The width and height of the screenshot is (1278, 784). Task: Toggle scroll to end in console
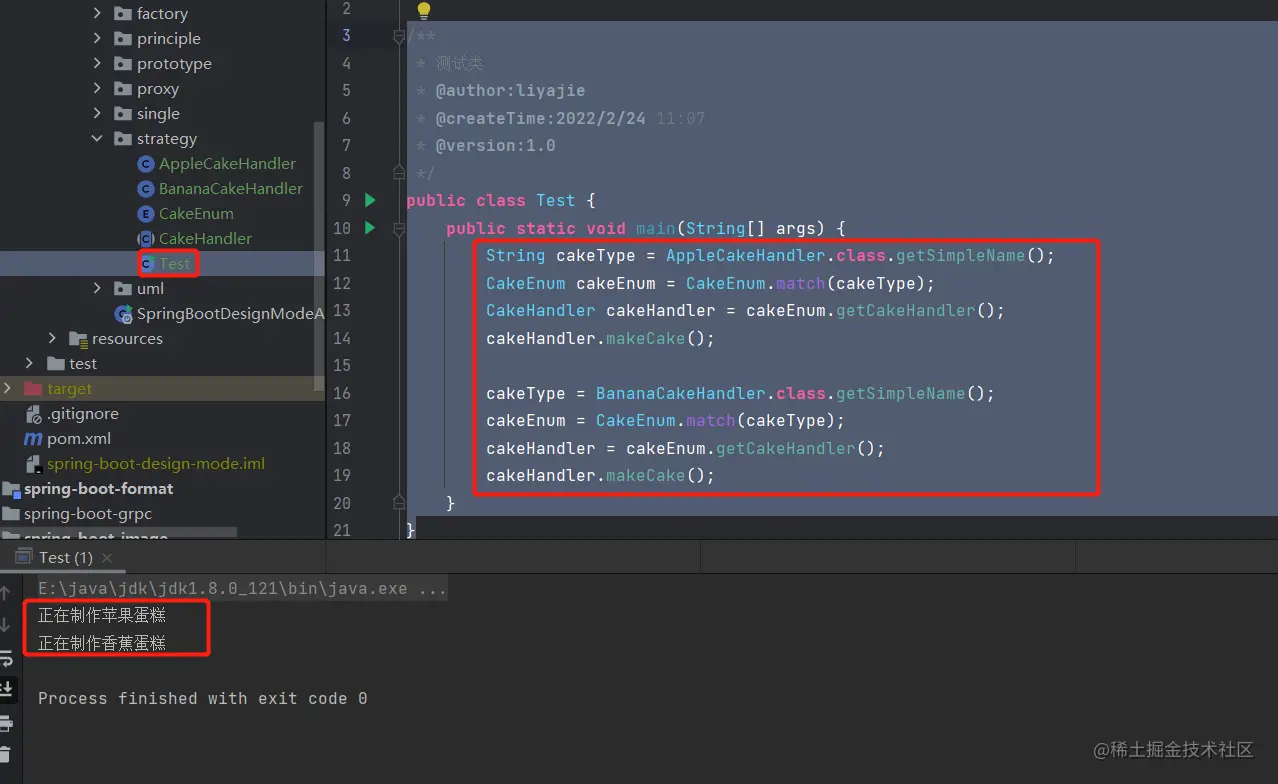[6, 689]
